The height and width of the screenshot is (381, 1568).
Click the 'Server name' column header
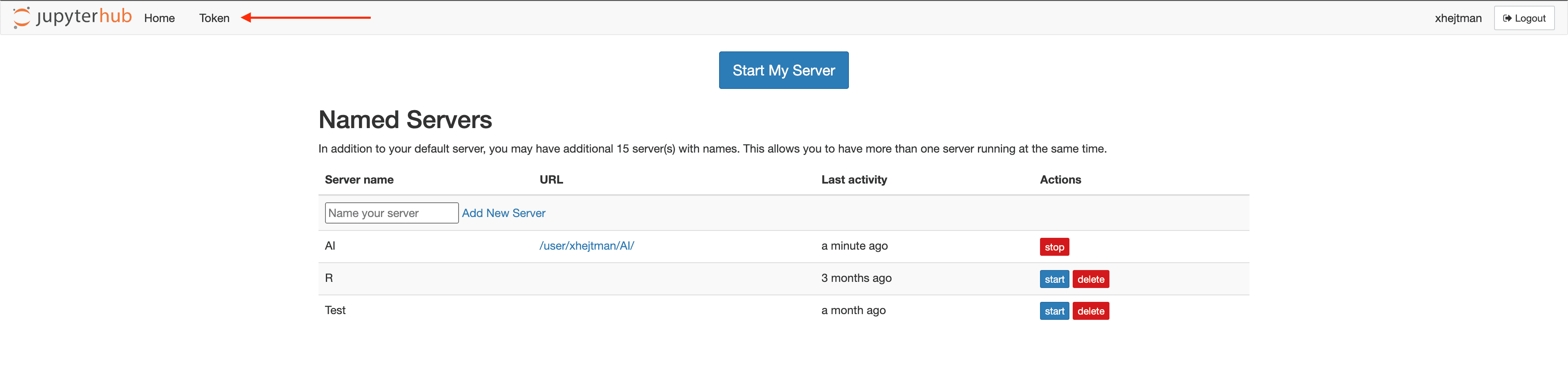point(359,180)
